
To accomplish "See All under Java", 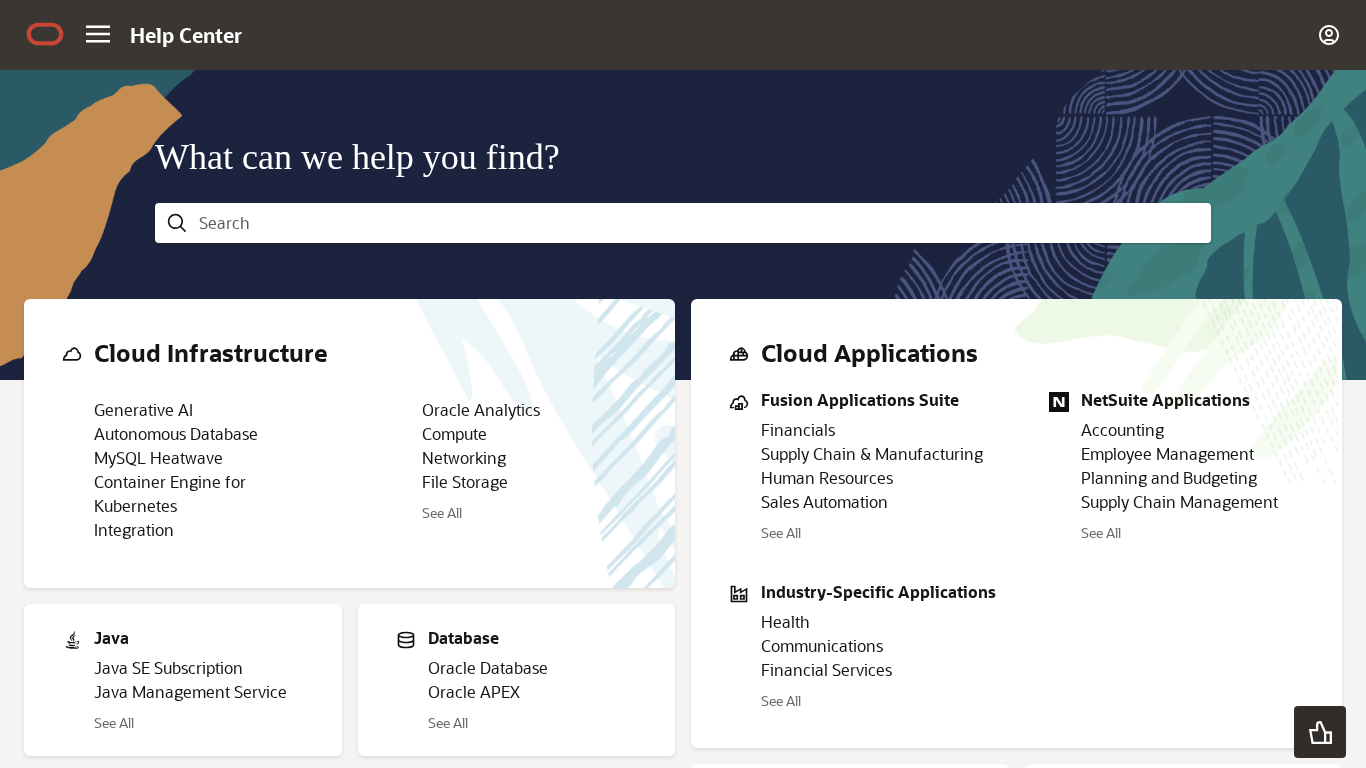I will tap(114, 723).
